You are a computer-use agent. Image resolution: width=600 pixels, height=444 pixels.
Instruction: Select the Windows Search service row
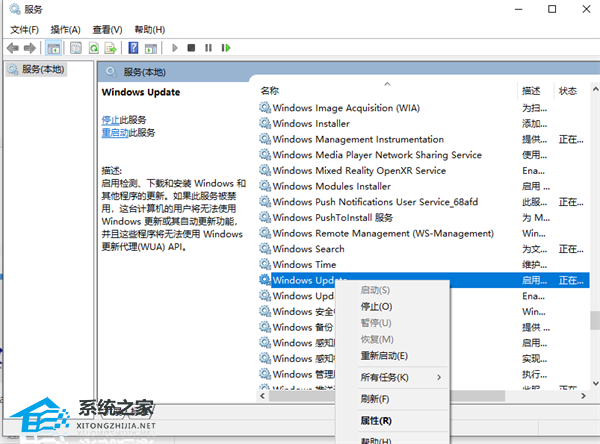click(308, 249)
